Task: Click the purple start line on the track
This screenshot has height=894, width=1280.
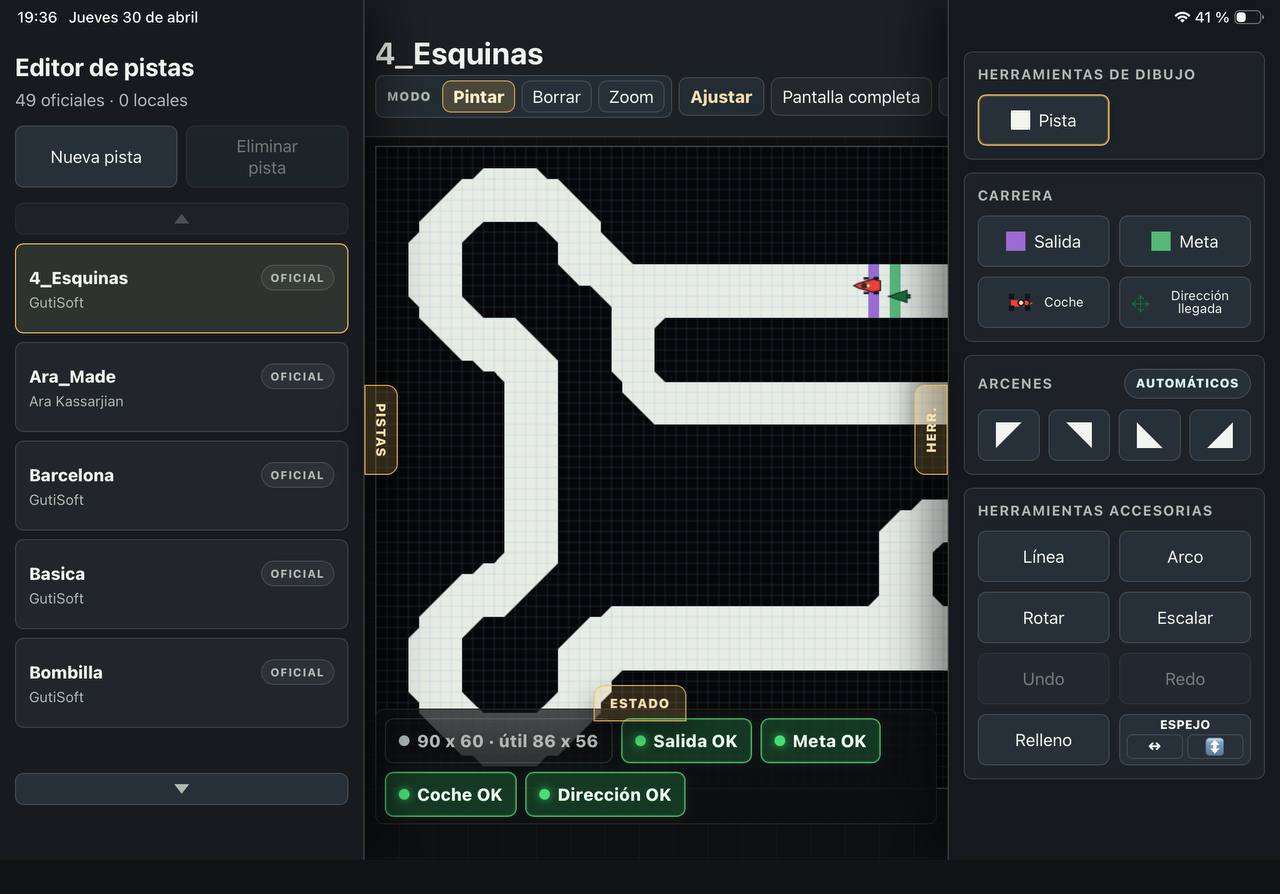Action: click(x=874, y=291)
